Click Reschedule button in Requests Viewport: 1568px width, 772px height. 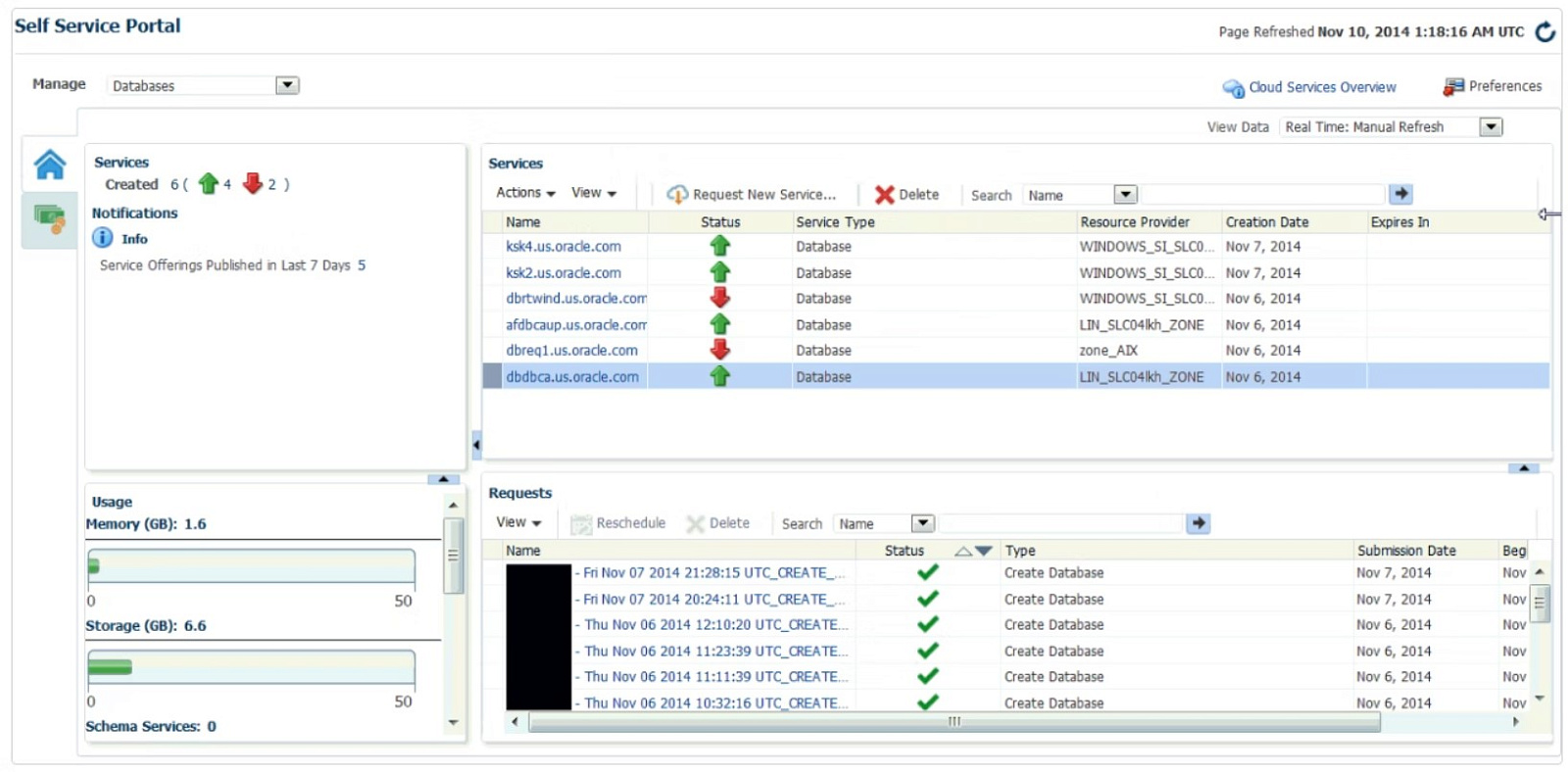[x=617, y=523]
